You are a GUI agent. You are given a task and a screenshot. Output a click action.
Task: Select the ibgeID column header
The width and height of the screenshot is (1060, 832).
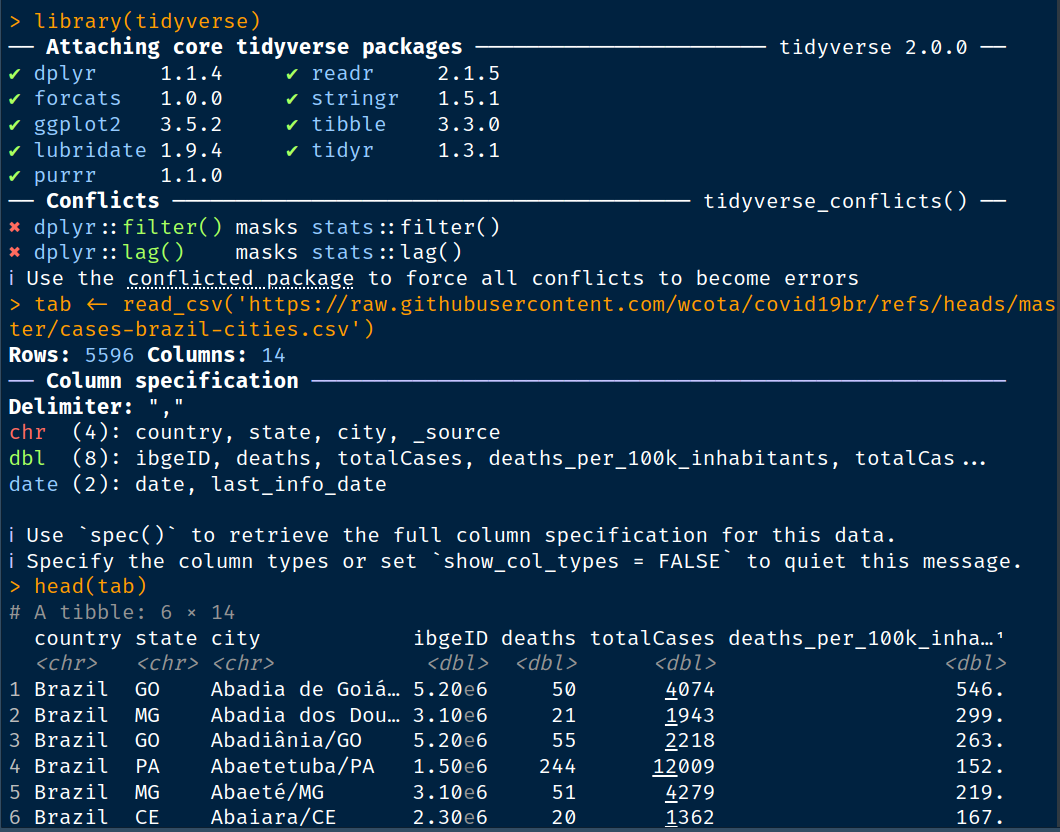coord(451,638)
